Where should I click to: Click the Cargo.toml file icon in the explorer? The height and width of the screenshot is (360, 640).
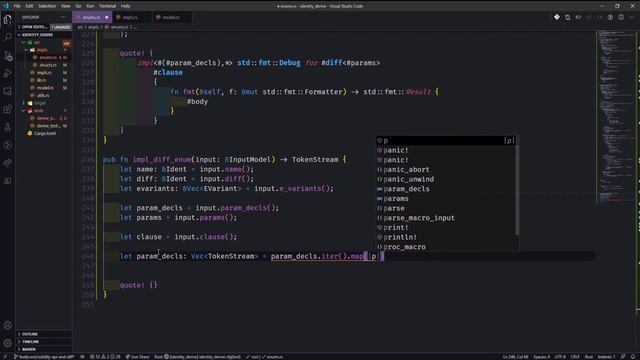[x=29, y=133]
